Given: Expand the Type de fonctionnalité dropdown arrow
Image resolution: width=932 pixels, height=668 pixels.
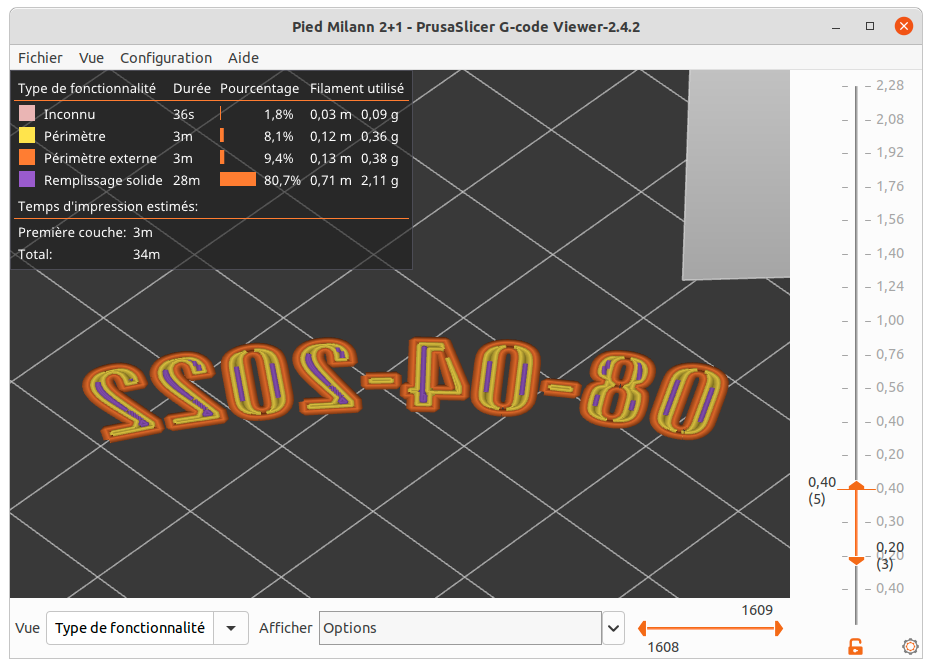Looking at the screenshot, I should (x=231, y=628).
